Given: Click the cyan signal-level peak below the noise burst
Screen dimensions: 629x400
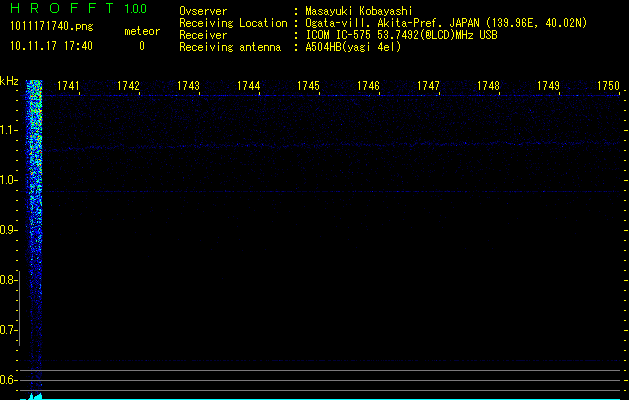Looking at the screenshot, I should [x=35, y=396].
